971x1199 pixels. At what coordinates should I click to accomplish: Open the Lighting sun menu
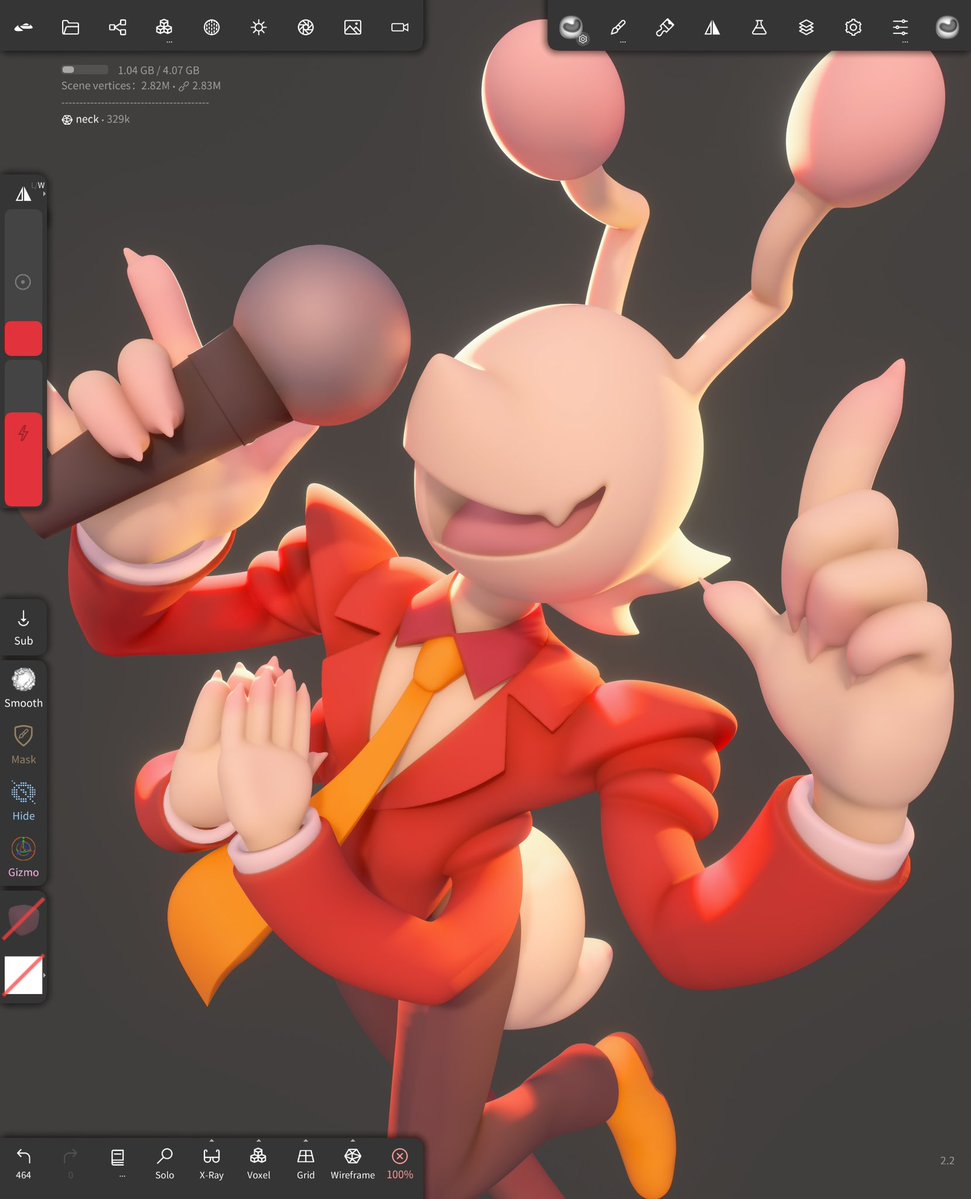point(258,28)
